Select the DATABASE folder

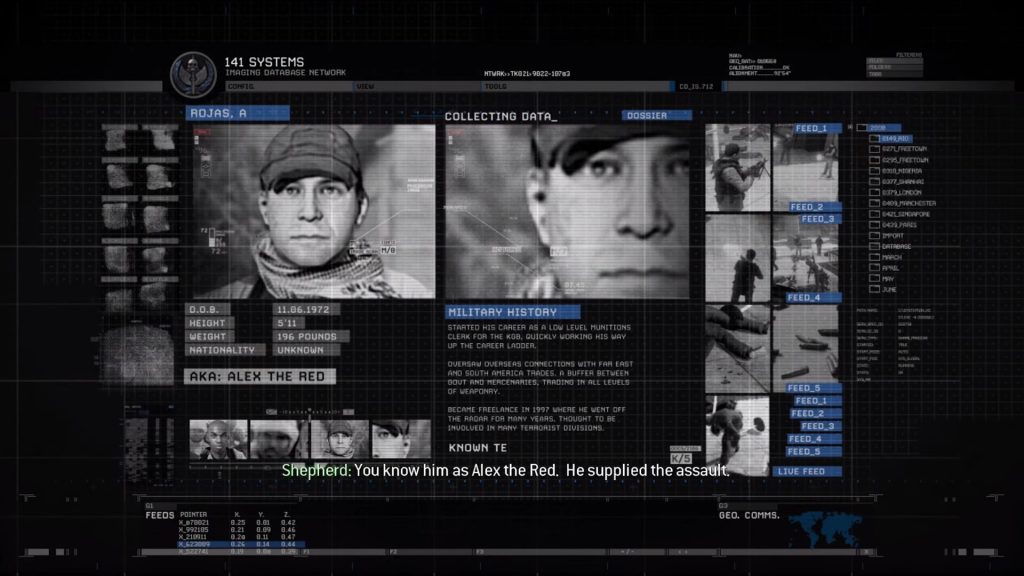(x=896, y=247)
